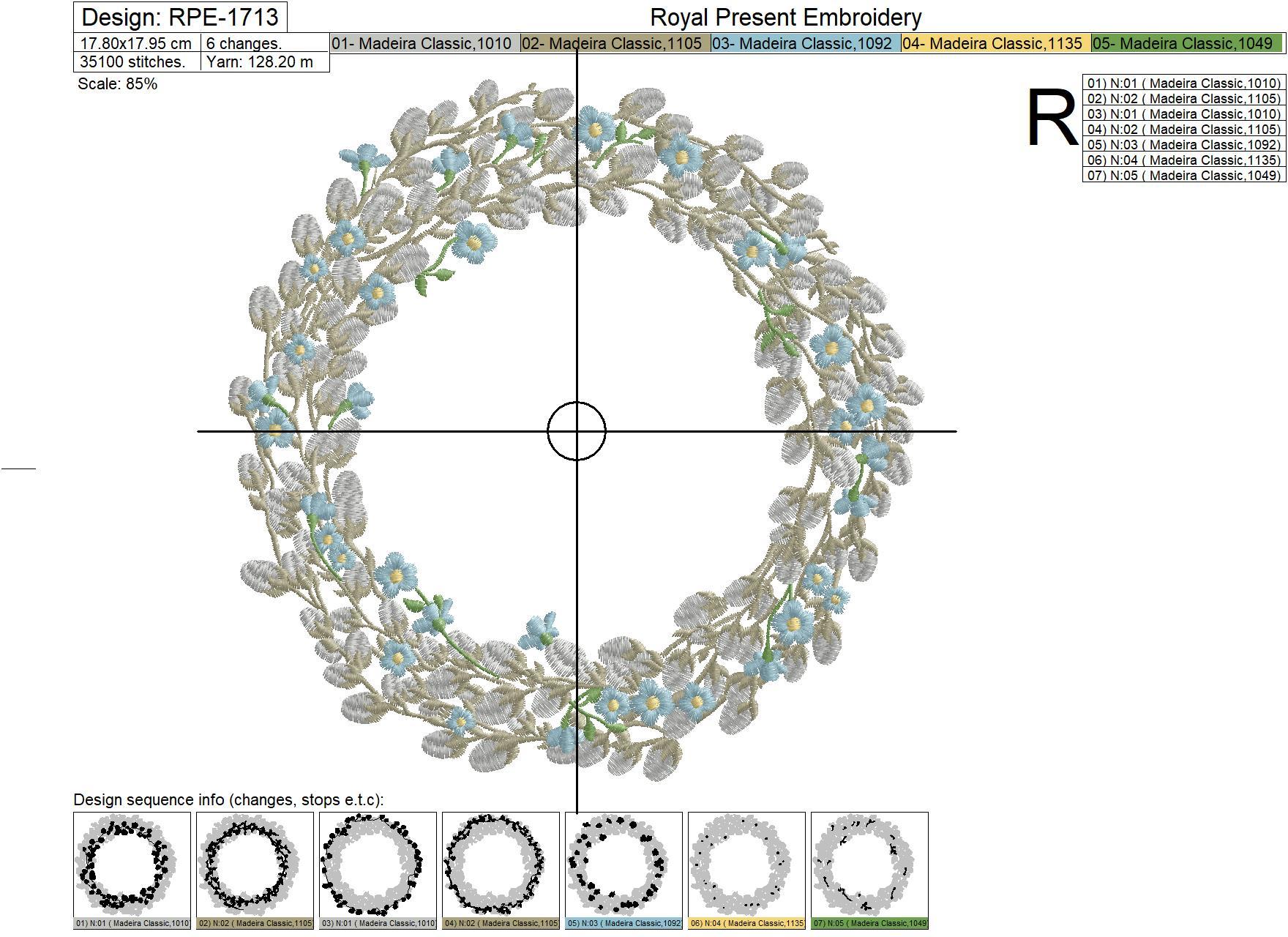Open the first sequence thumbnail, step 01
The image size is (1288, 937).
click(132, 865)
